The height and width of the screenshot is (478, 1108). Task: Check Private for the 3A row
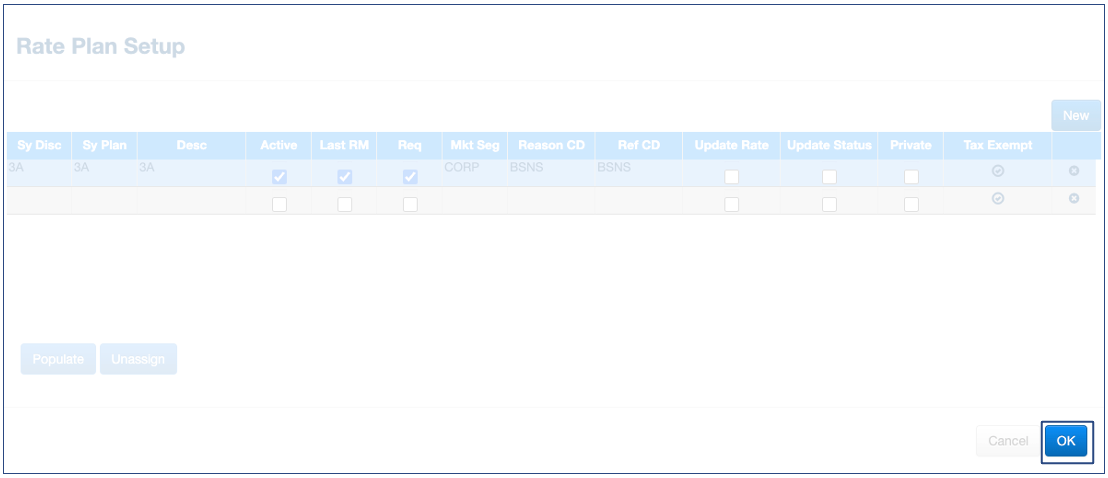(x=911, y=177)
